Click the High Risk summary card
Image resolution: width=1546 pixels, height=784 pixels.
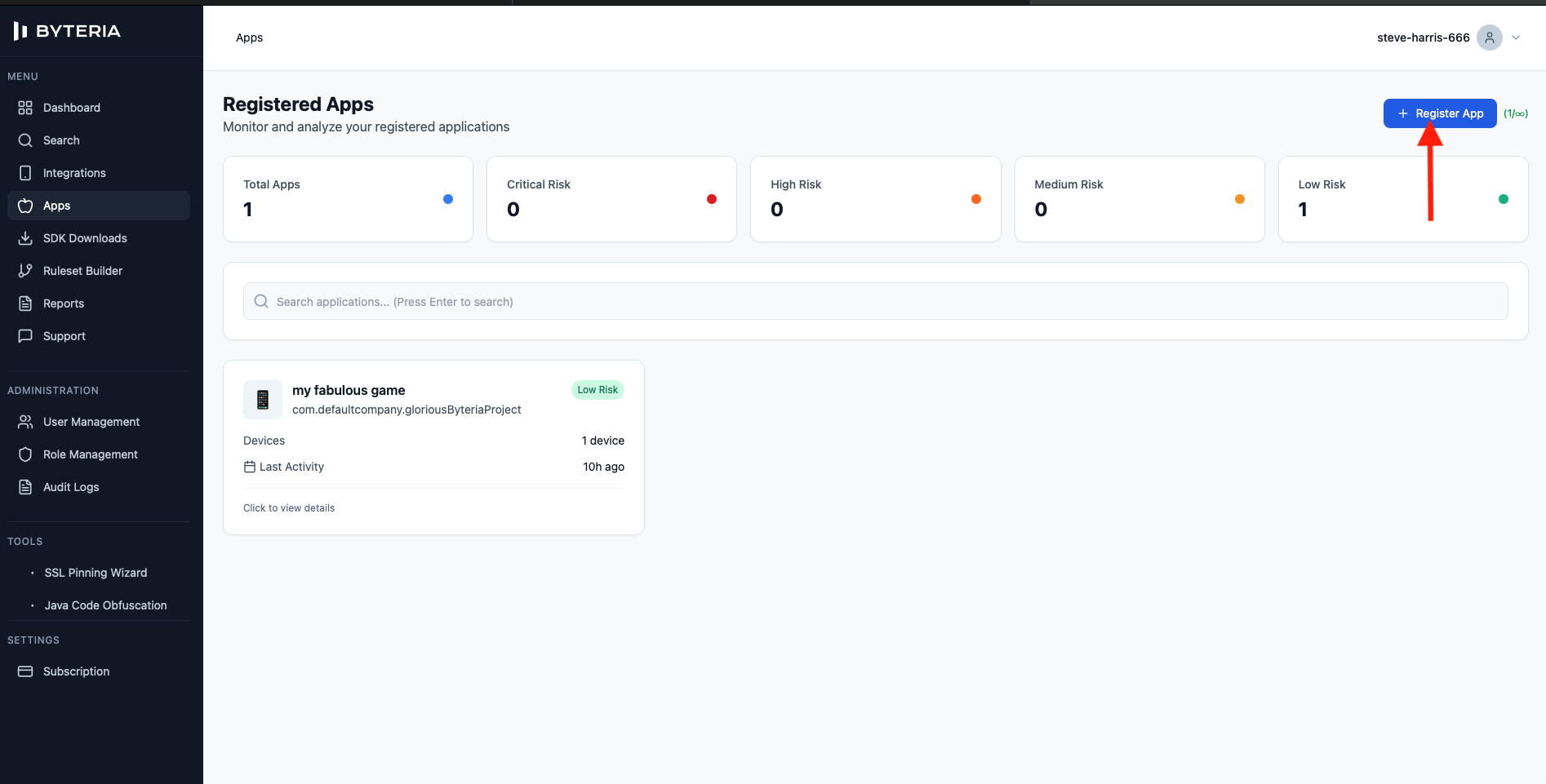point(875,199)
